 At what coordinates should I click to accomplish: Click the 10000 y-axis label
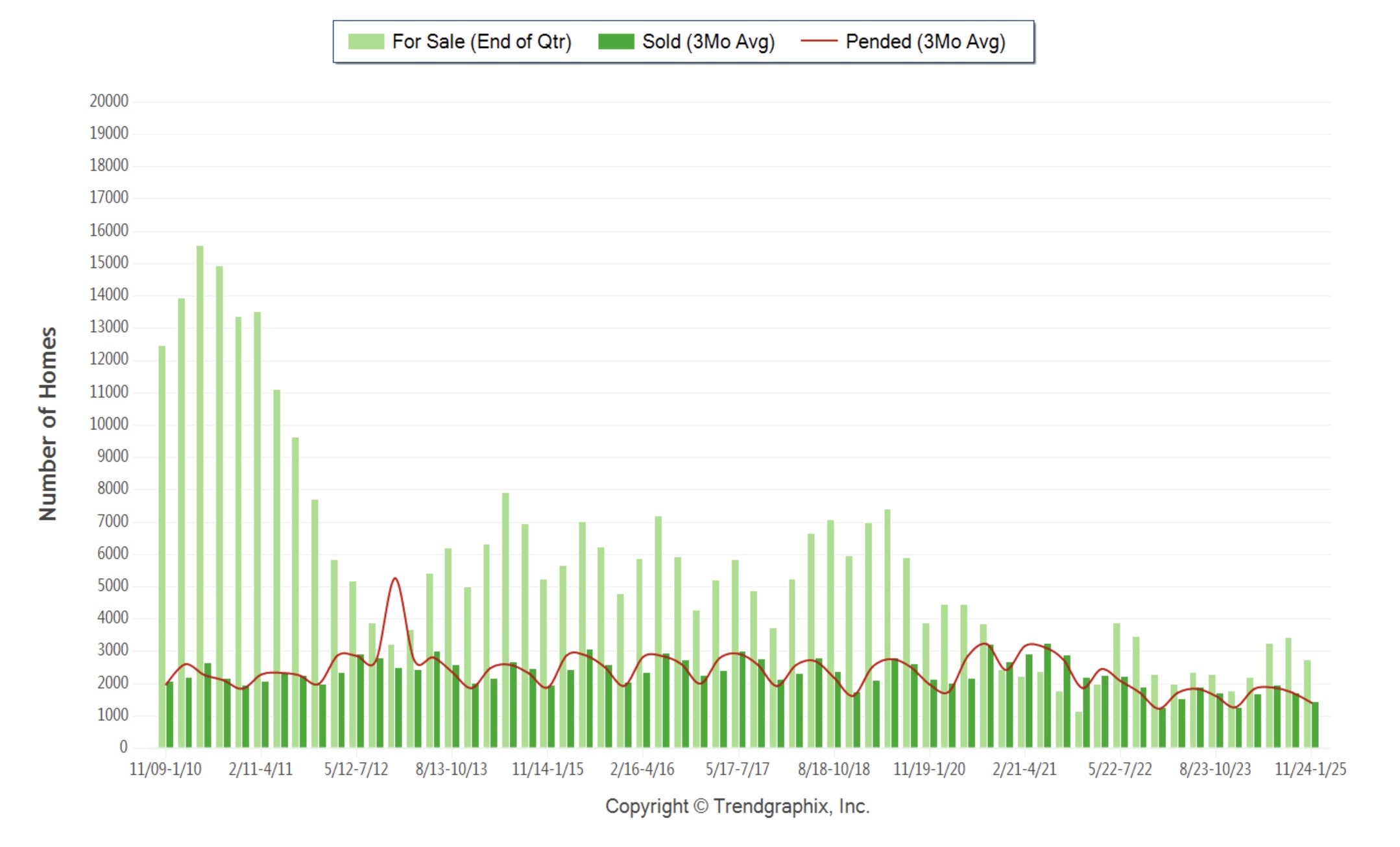(x=109, y=424)
